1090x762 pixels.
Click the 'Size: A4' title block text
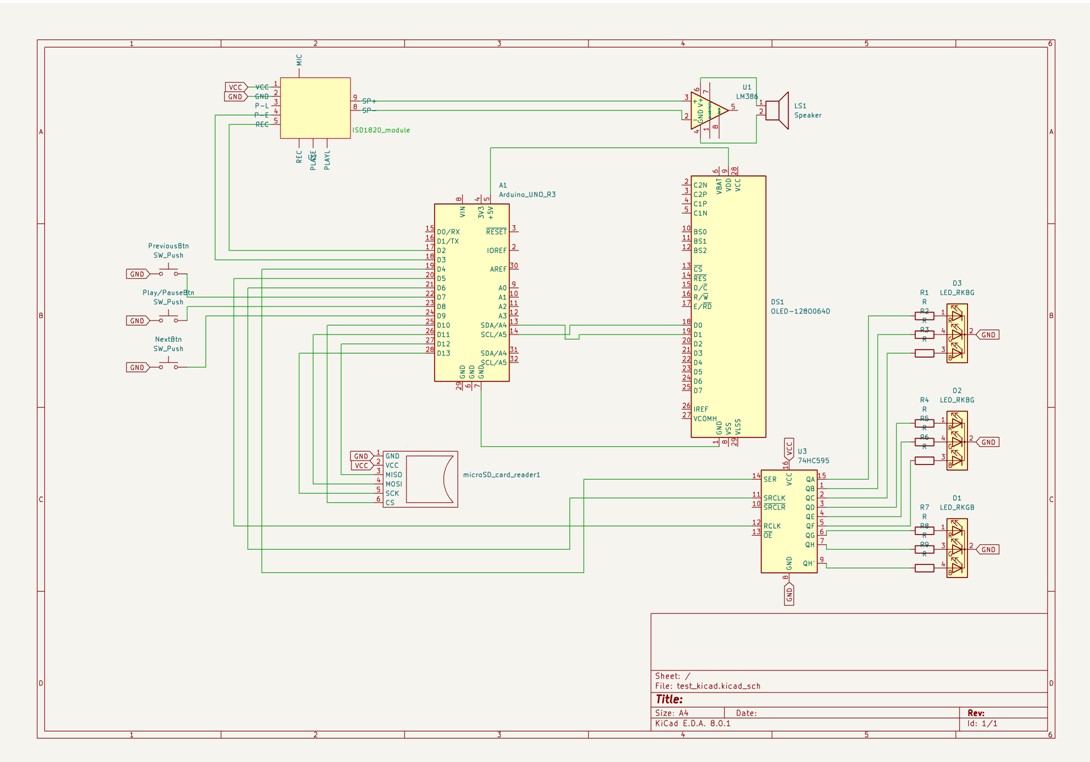click(672, 713)
